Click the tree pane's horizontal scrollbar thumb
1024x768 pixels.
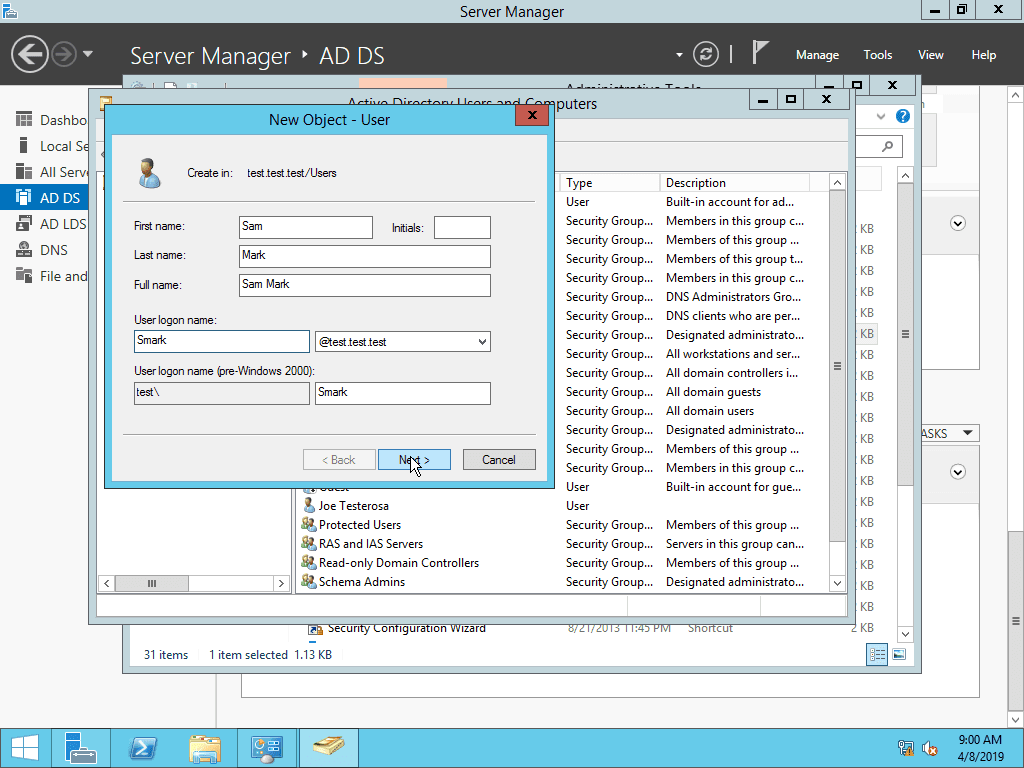click(152, 583)
